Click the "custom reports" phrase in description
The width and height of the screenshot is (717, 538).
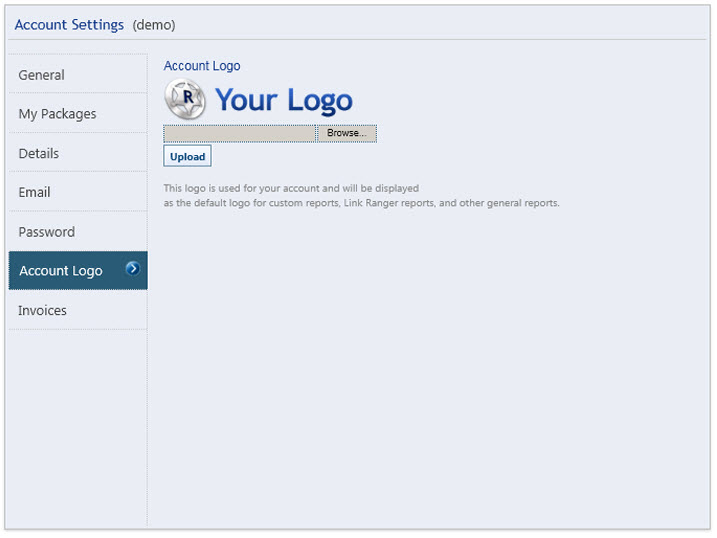[x=302, y=203]
